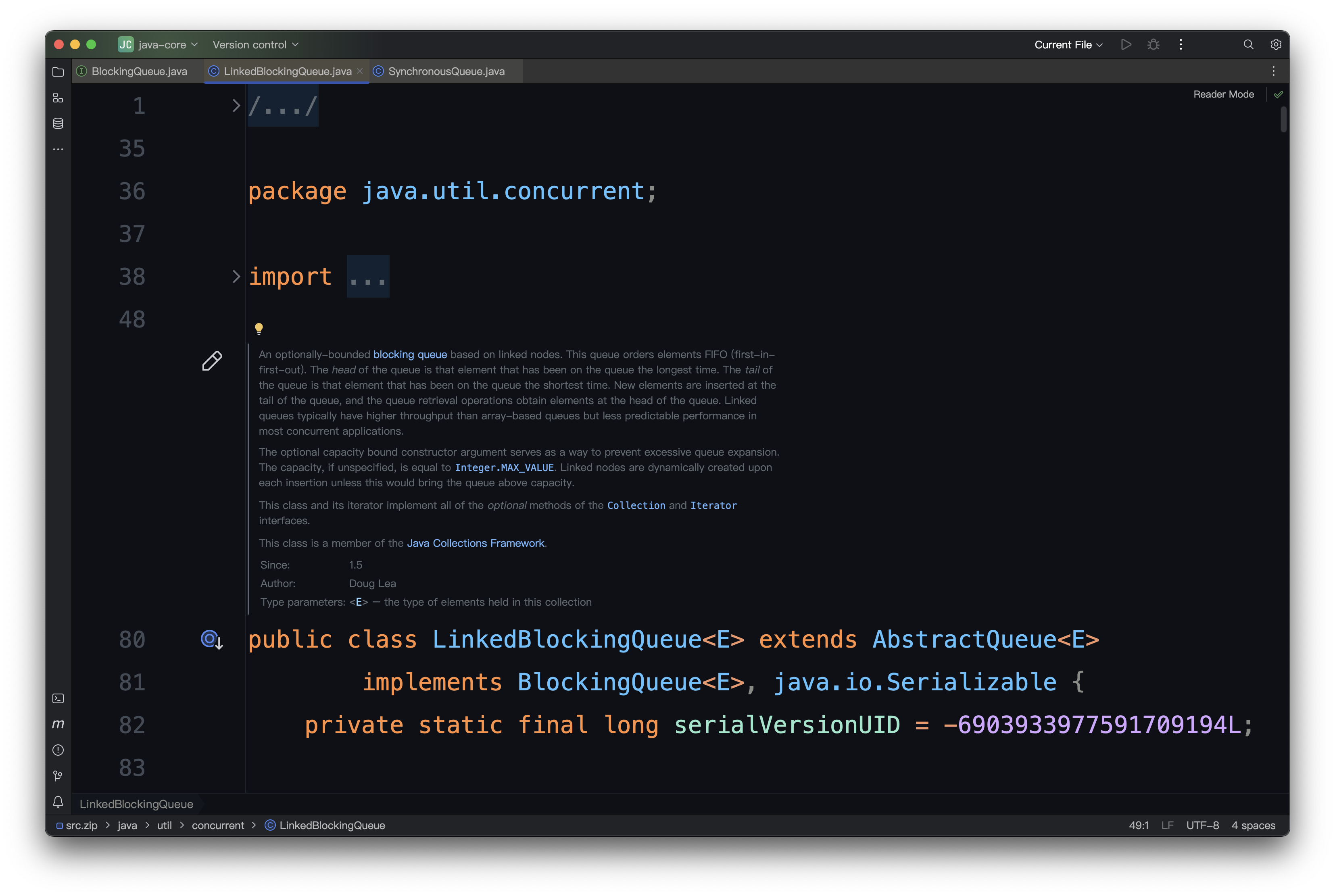Open the Git tool window icon
This screenshot has height=896, width=1335.
click(x=58, y=775)
